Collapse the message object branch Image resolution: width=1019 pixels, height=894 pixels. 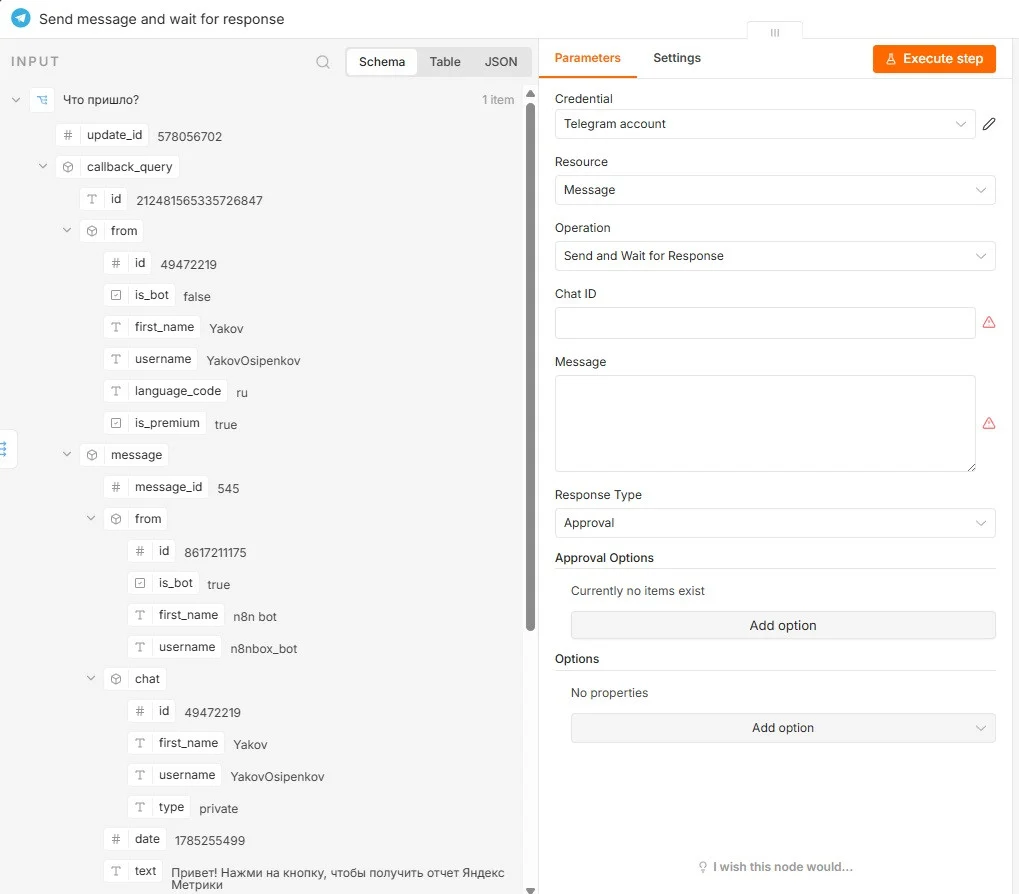tap(67, 454)
